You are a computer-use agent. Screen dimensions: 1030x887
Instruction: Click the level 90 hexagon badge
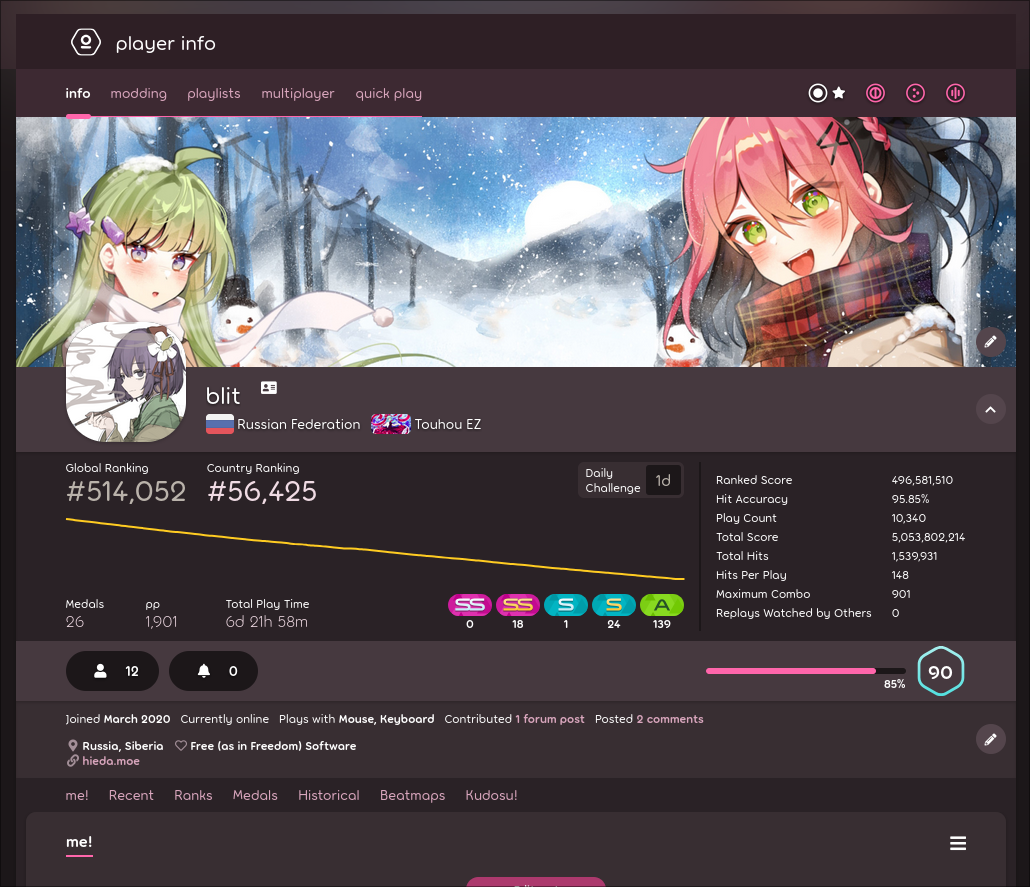[x=940, y=672]
